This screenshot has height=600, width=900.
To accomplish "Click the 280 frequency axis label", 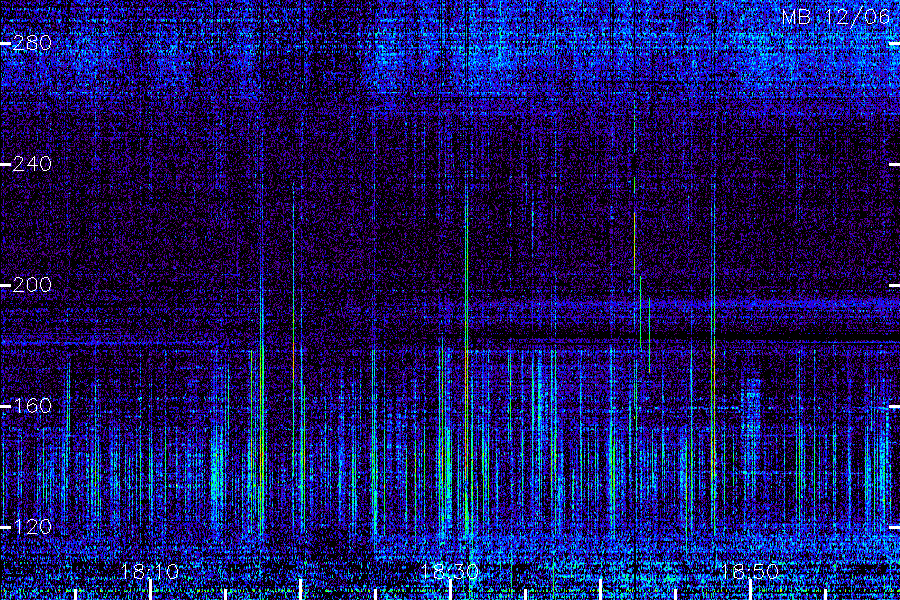I will (x=32, y=43).
